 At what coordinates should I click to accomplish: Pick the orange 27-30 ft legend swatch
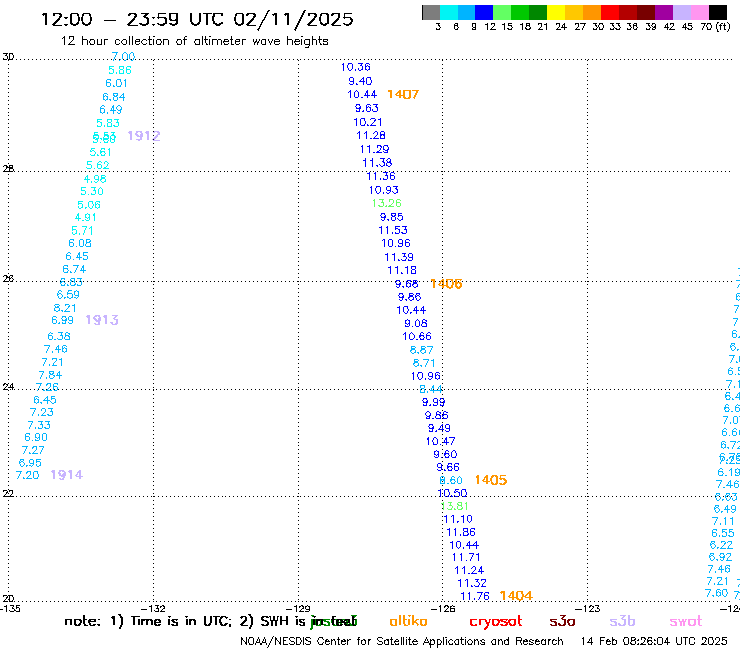[592, 12]
